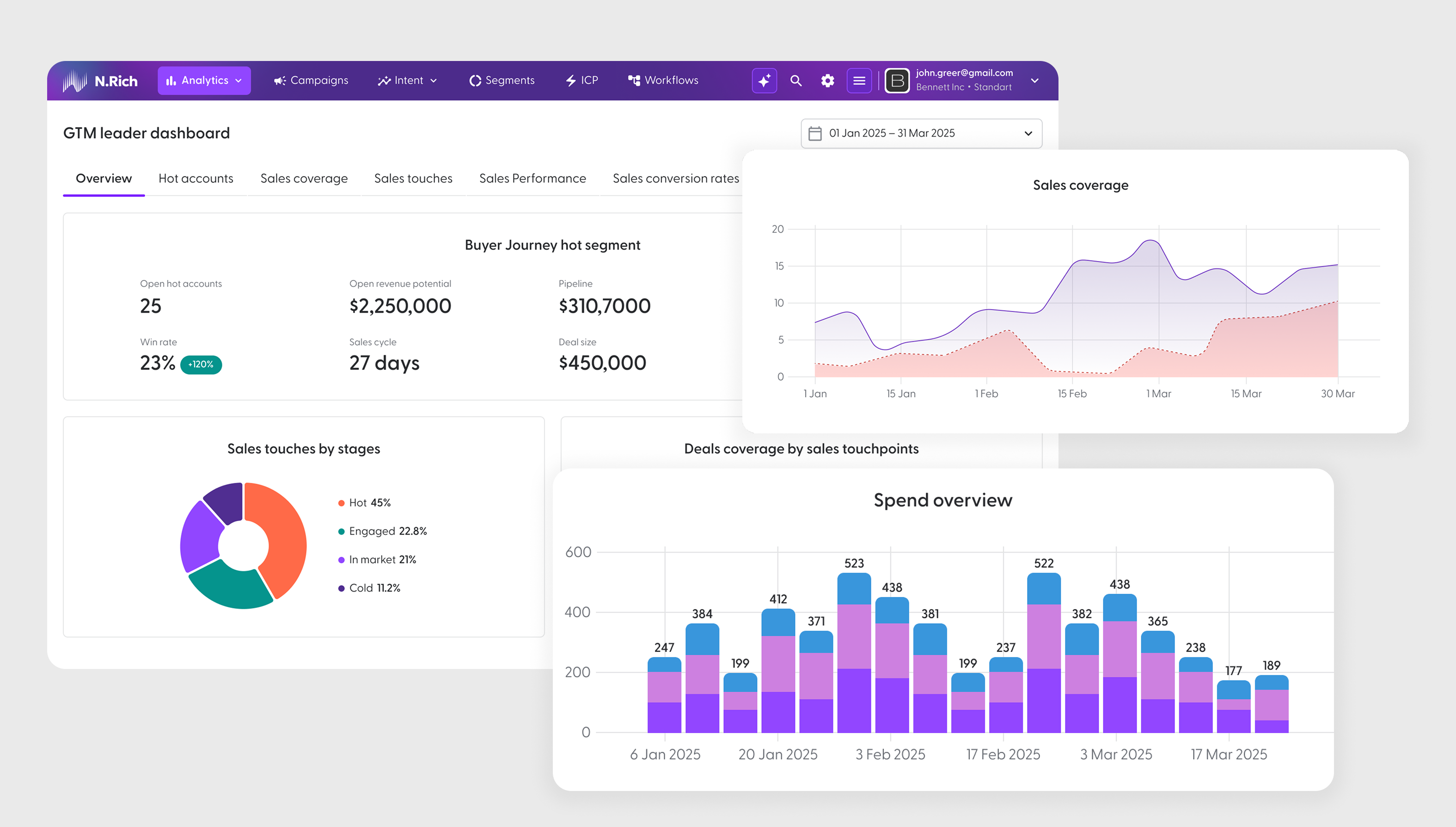The image size is (1456, 827).
Task: Click the 523 spend bar
Action: (854, 653)
